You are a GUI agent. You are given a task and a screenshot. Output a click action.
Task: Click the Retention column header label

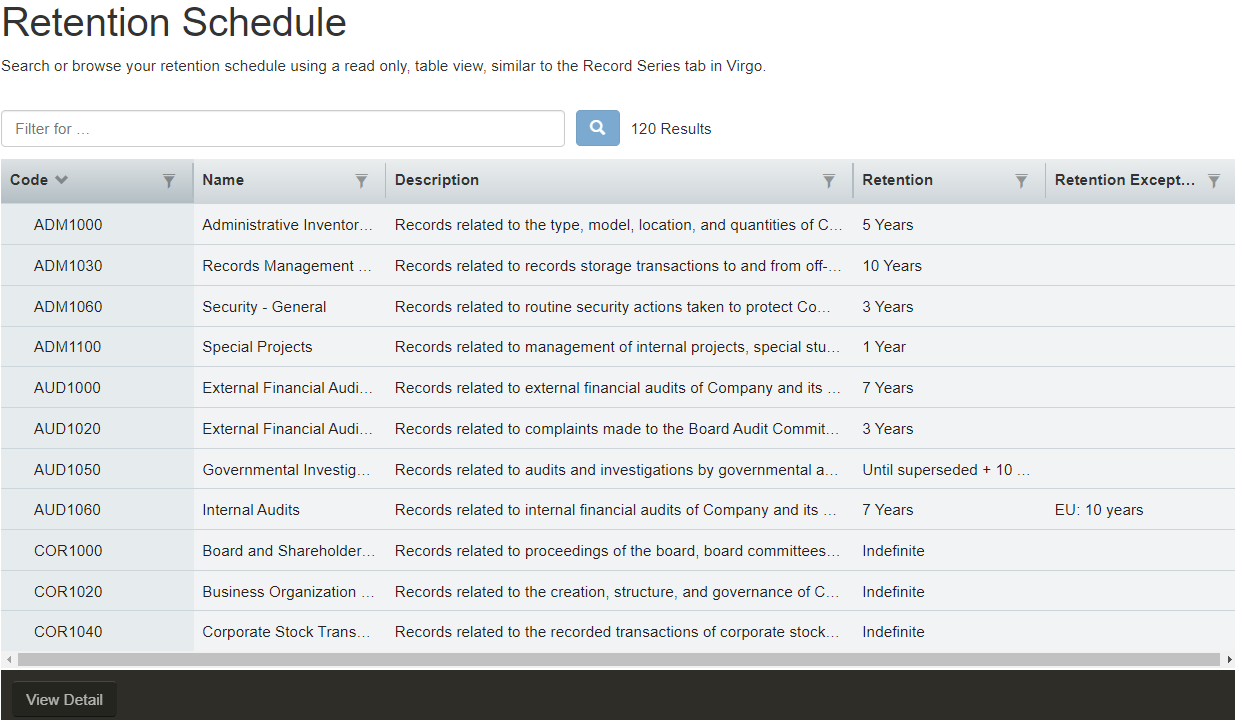click(897, 180)
